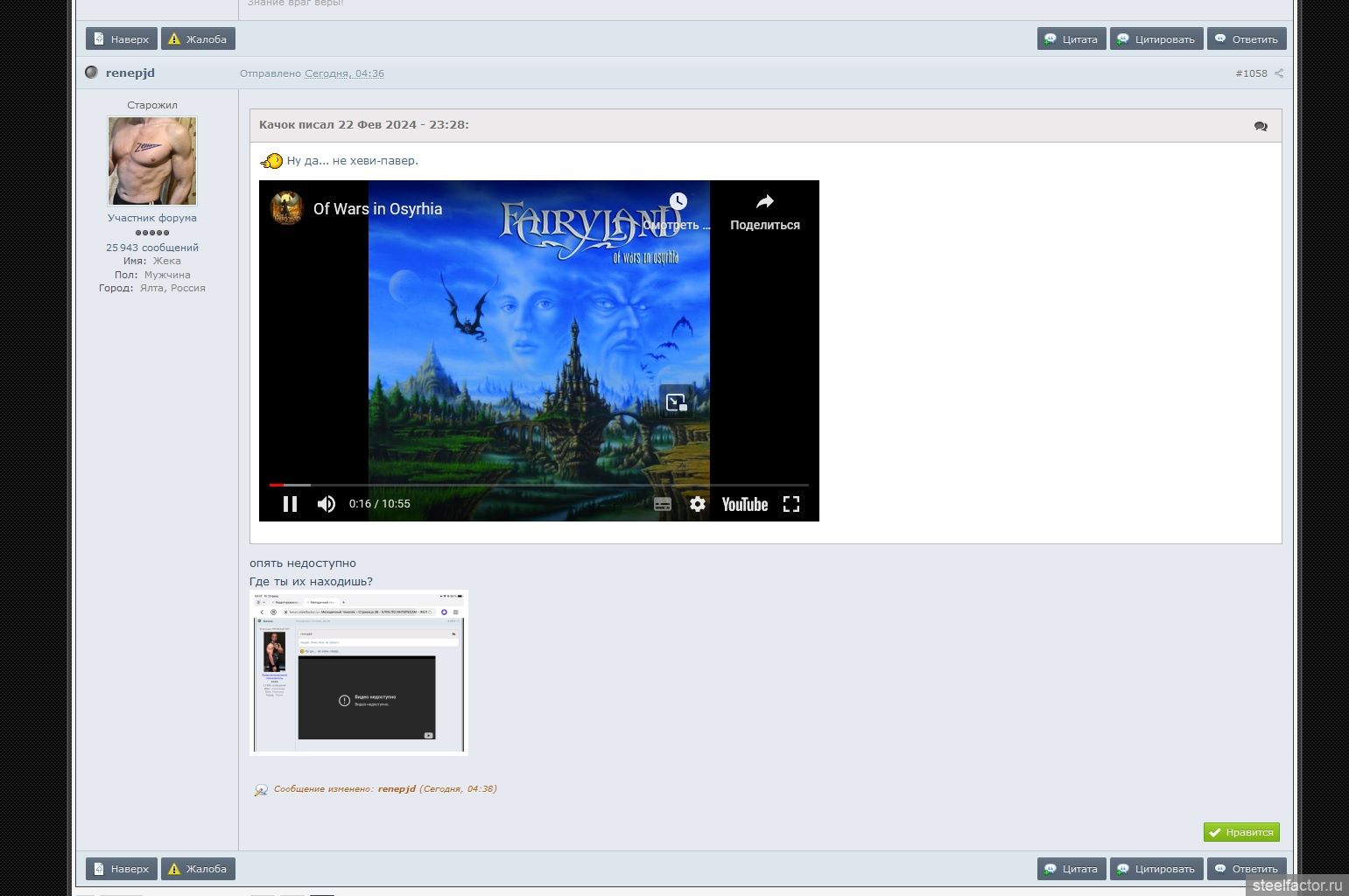Click the Watch later clock icon
This screenshot has width=1349, height=896.
(678, 201)
